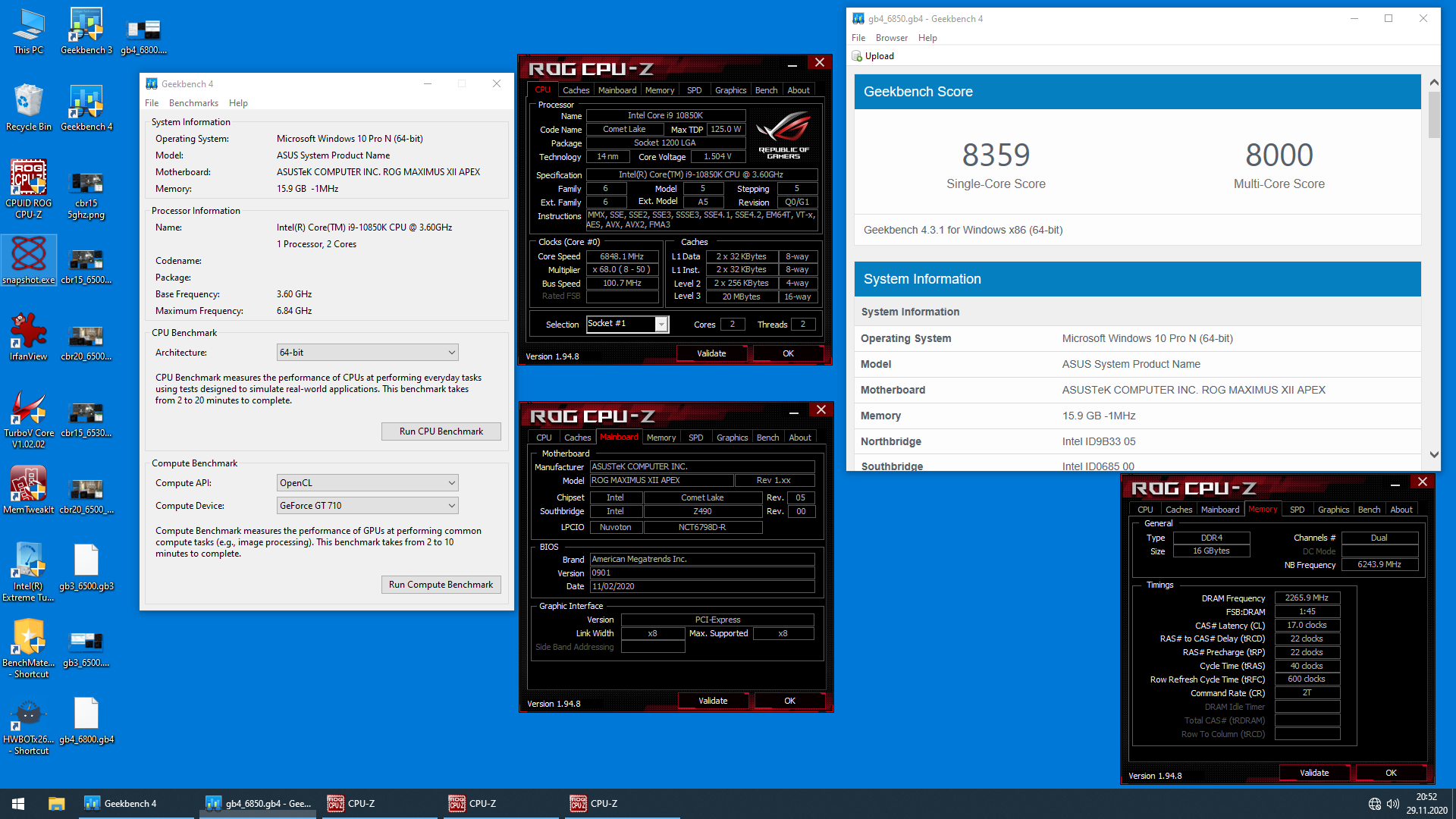This screenshot has height=819, width=1456.
Task: Click DRAM Frequency 2265.9 MHz field
Action: coord(1307,598)
